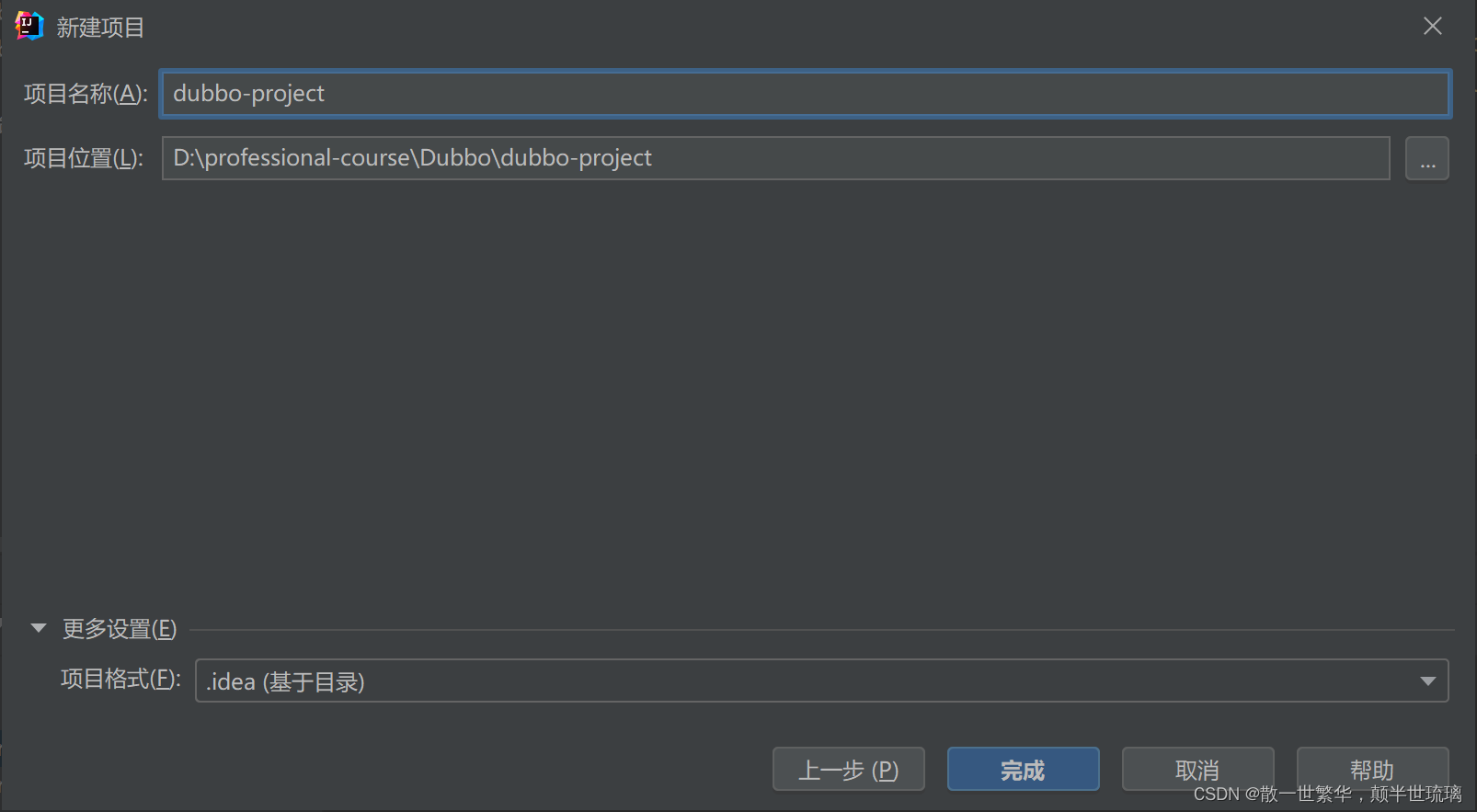The image size is (1477, 812).
Task: Collapse the 更多设置 section triangle
Action: 39,628
